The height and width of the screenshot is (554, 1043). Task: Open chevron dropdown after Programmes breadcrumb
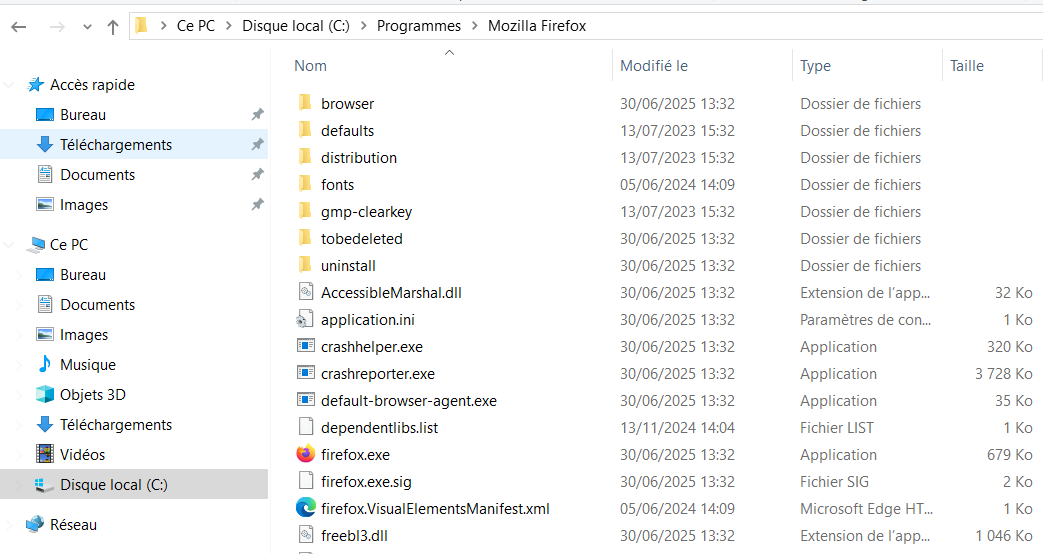pyautogui.click(x=474, y=26)
